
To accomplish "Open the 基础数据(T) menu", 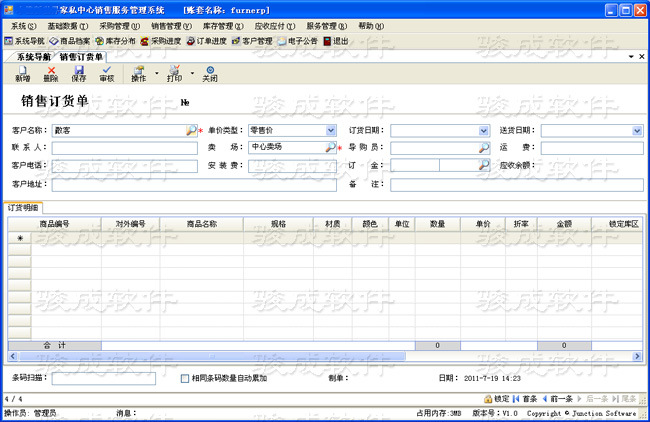I will click(x=68, y=26).
